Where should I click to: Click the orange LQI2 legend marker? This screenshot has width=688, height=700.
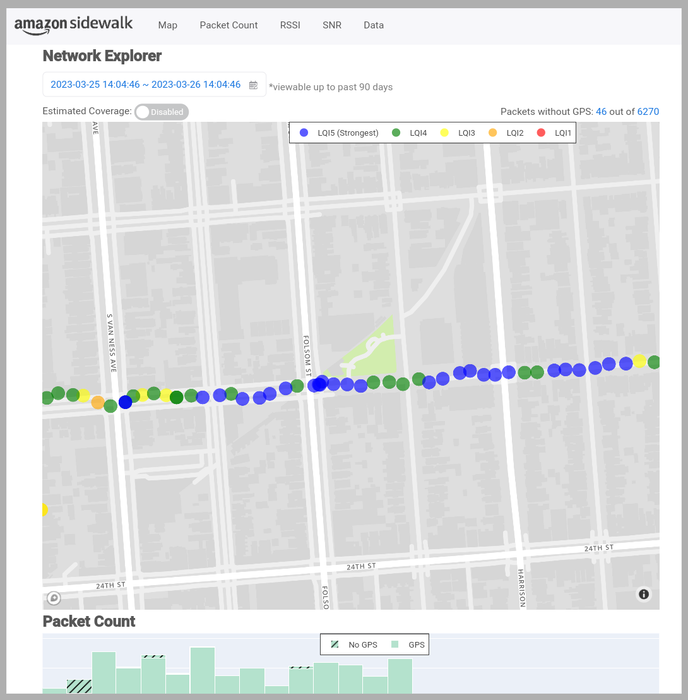[x=494, y=133]
